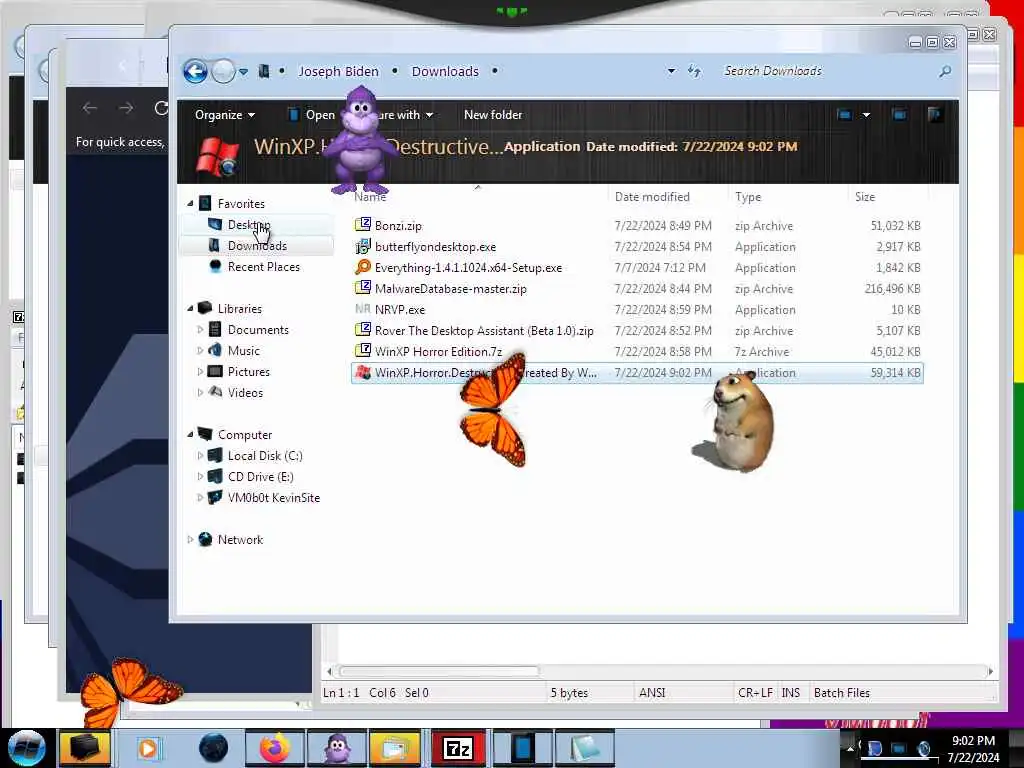Click the 9:02 PM taskbar clock
The width and height of the screenshot is (1024, 768).
point(973,741)
